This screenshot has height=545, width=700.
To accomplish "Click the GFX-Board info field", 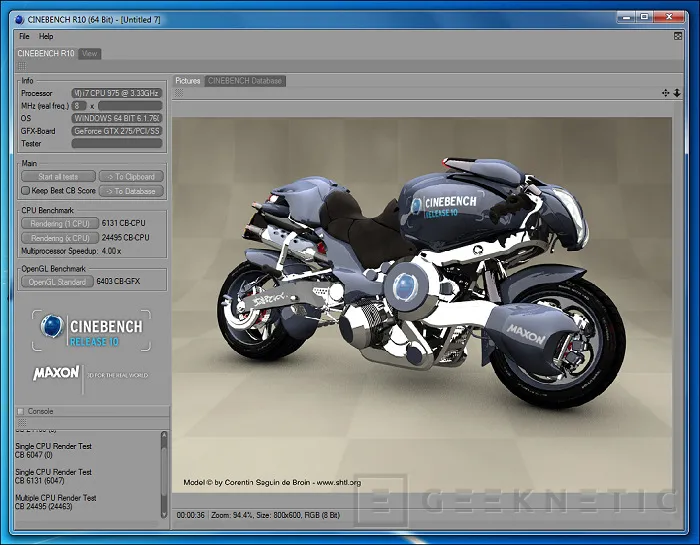I will (x=117, y=131).
